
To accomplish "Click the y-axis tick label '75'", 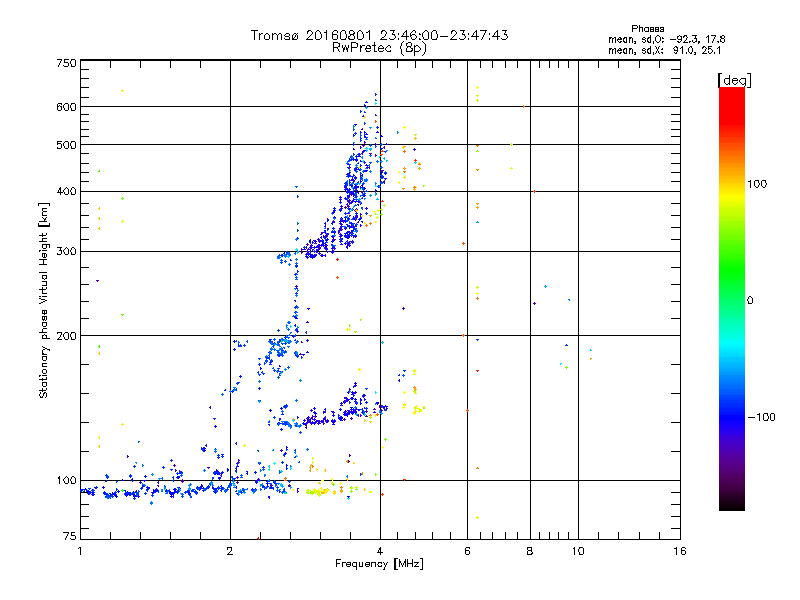I will coord(70,536).
